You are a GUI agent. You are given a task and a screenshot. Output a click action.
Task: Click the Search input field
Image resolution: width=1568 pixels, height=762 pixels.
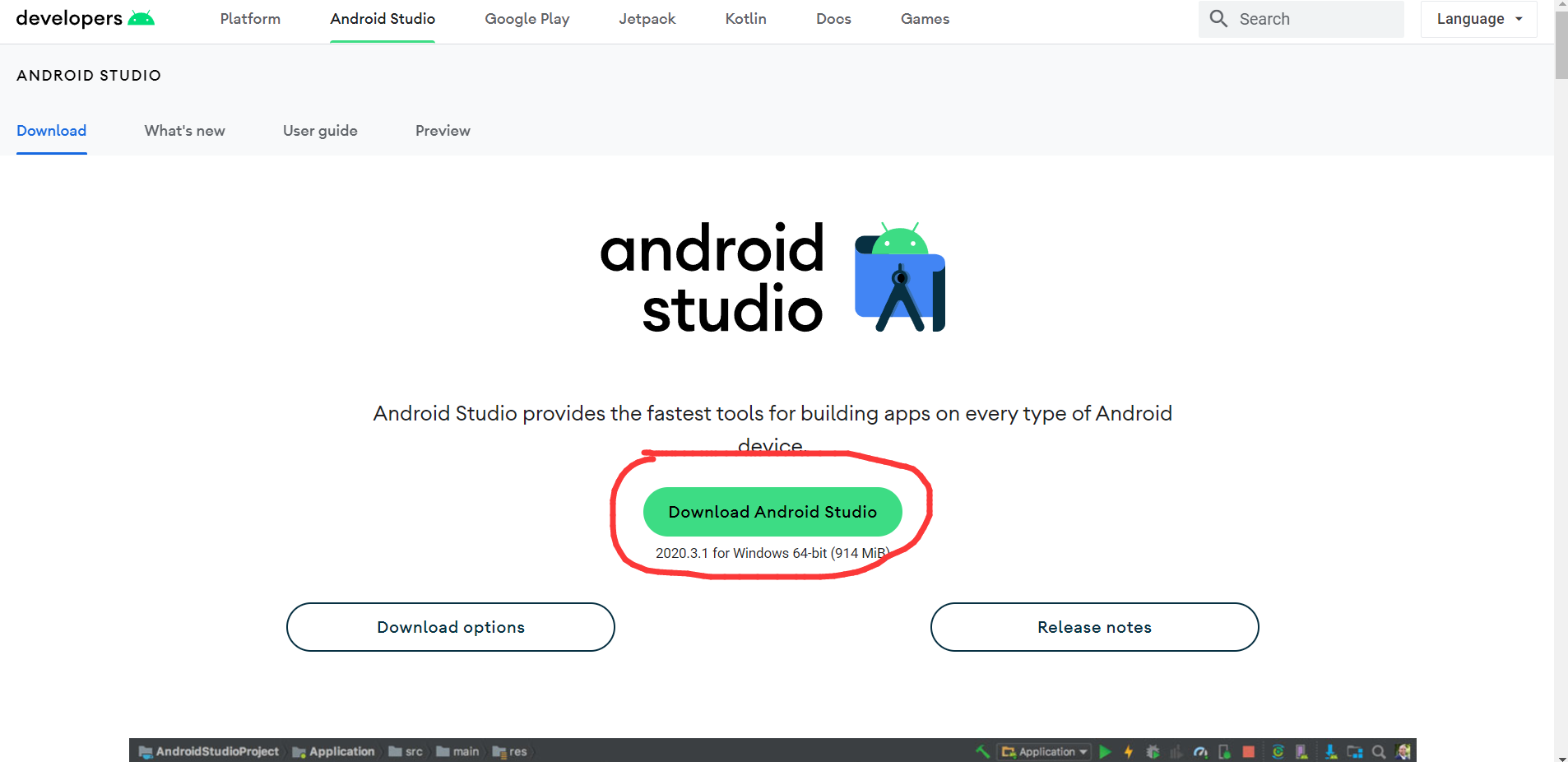(x=1301, y=19)
